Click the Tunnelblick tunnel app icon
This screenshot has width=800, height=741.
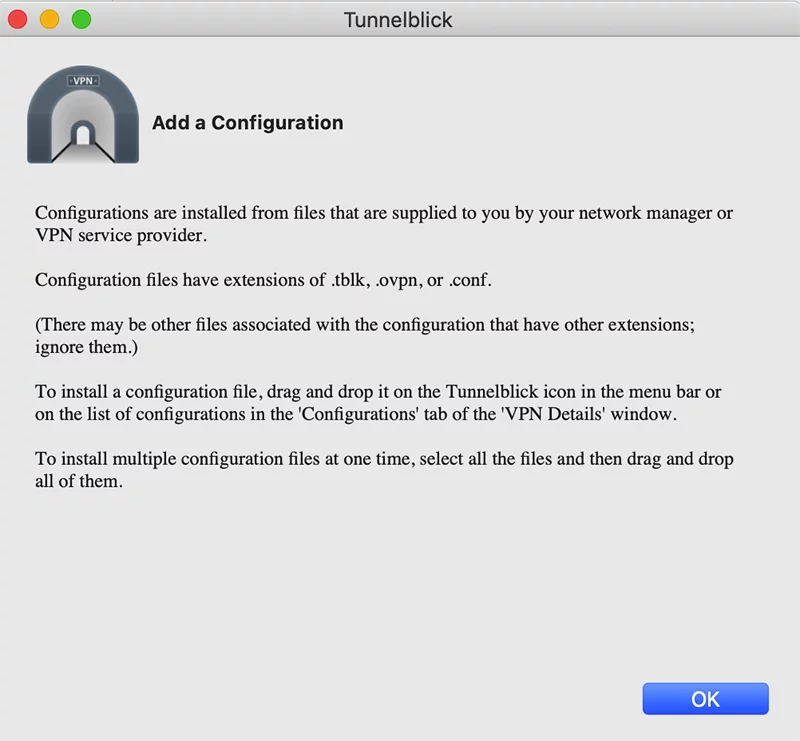tap(83, 114)
